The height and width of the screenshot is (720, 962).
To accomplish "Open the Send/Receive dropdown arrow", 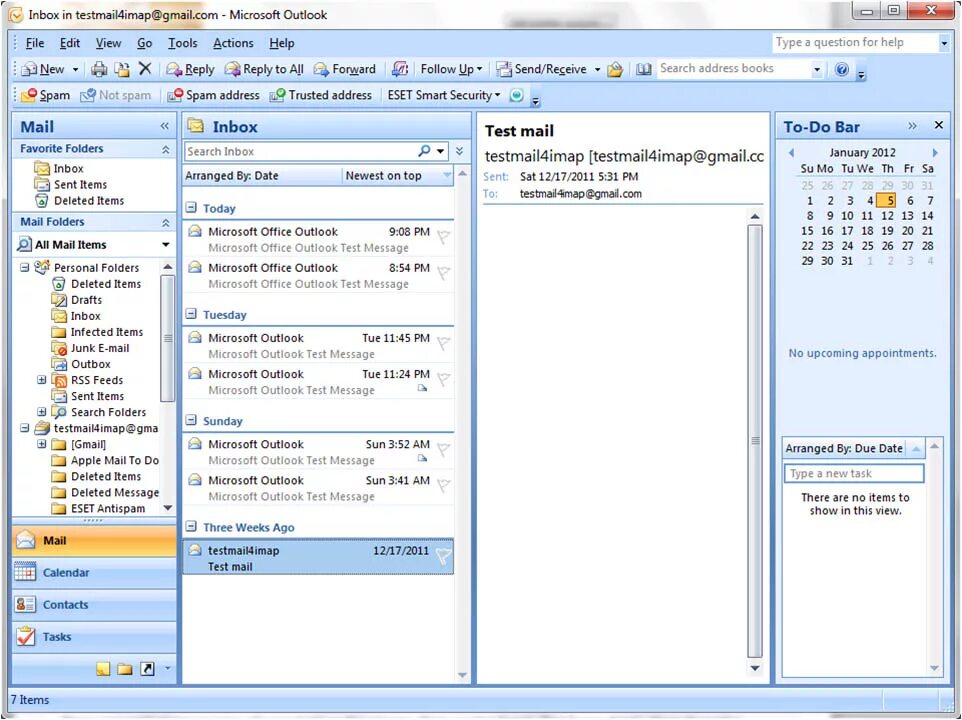I will 597,69.
